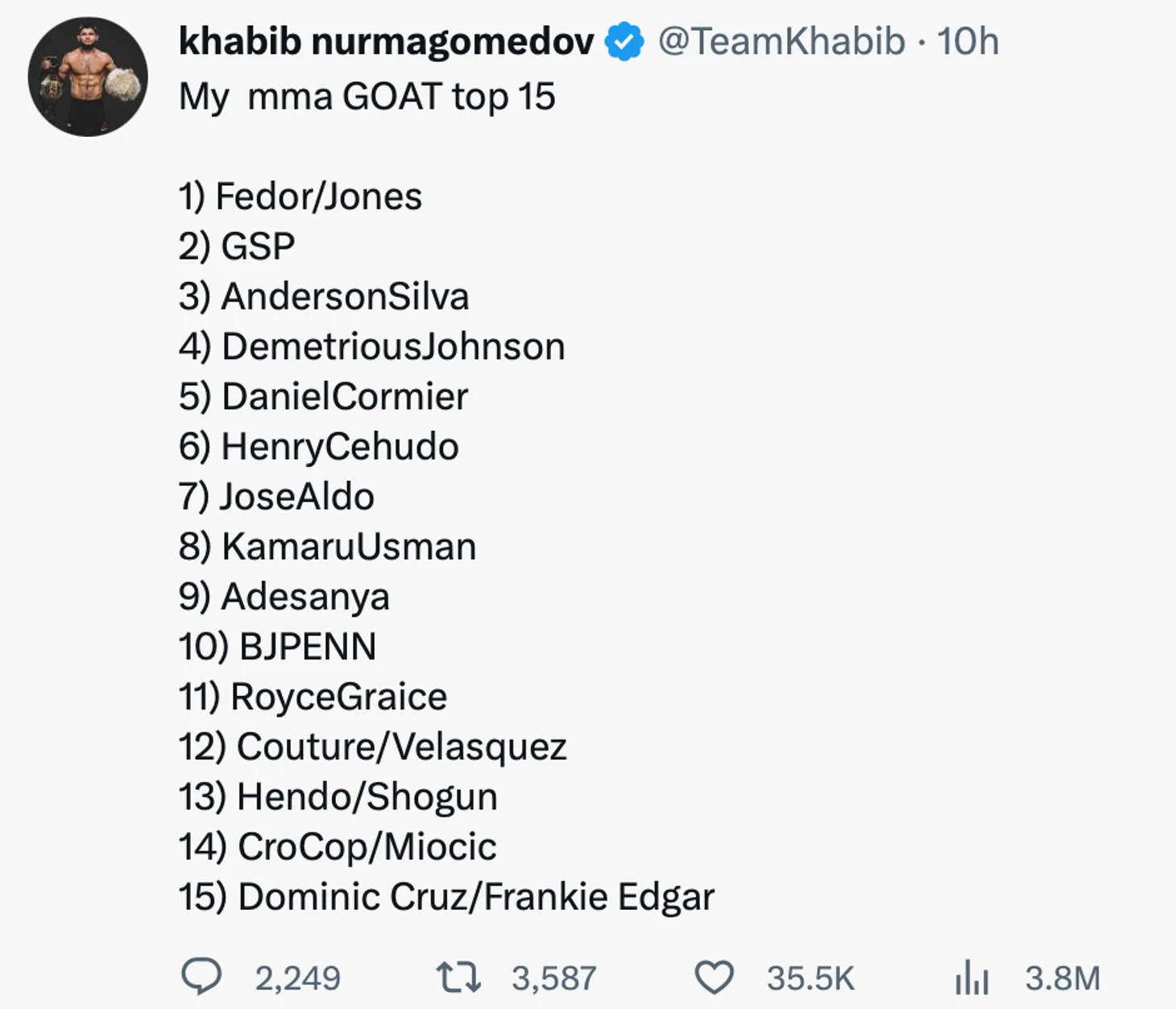The width and height of the screenshot is (1176, 1009).
Task: Click the 3.8M views count
Action: (1062, 978)
